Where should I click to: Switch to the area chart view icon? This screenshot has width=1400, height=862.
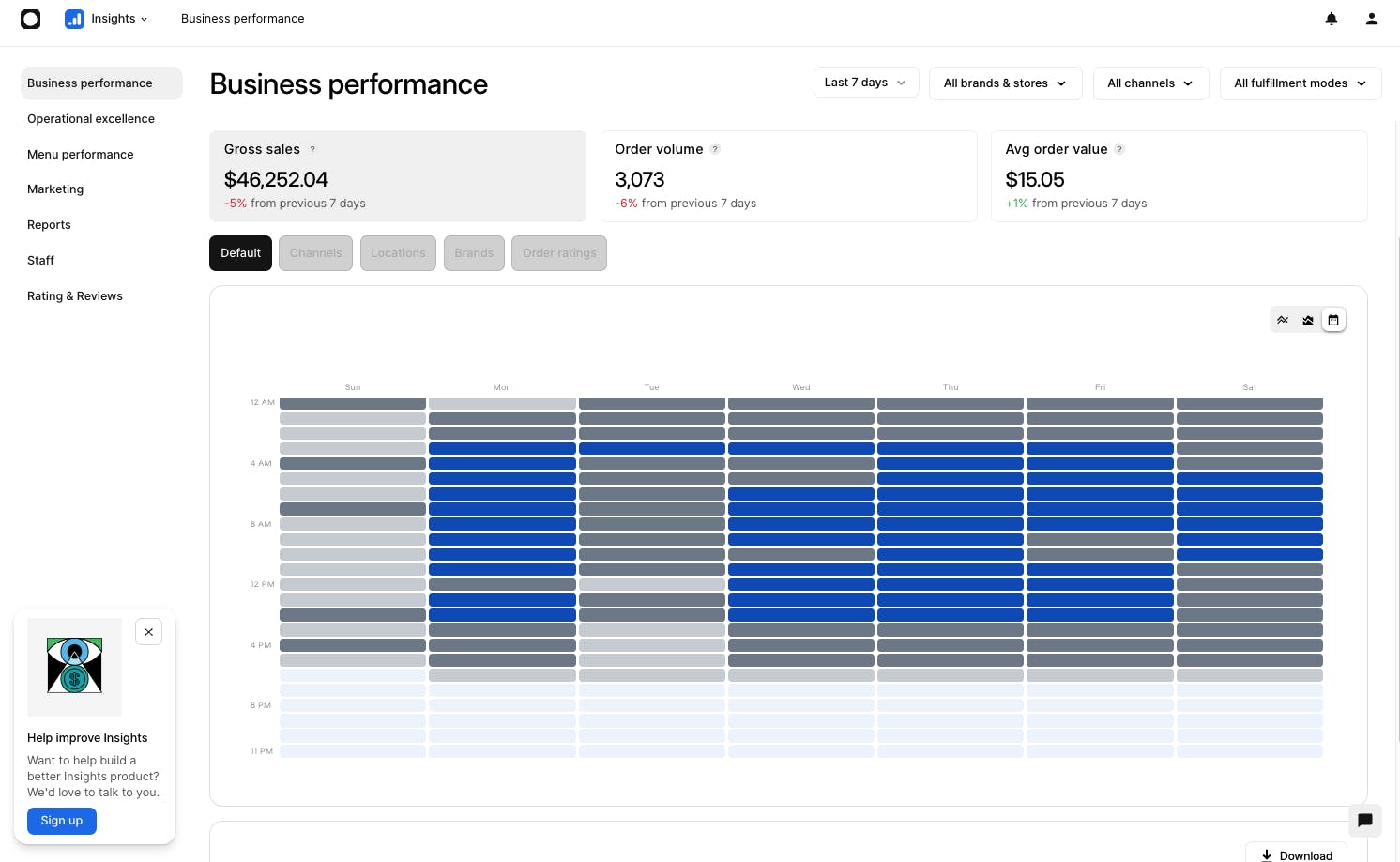pyautogui.click(x=1308, y=320)
